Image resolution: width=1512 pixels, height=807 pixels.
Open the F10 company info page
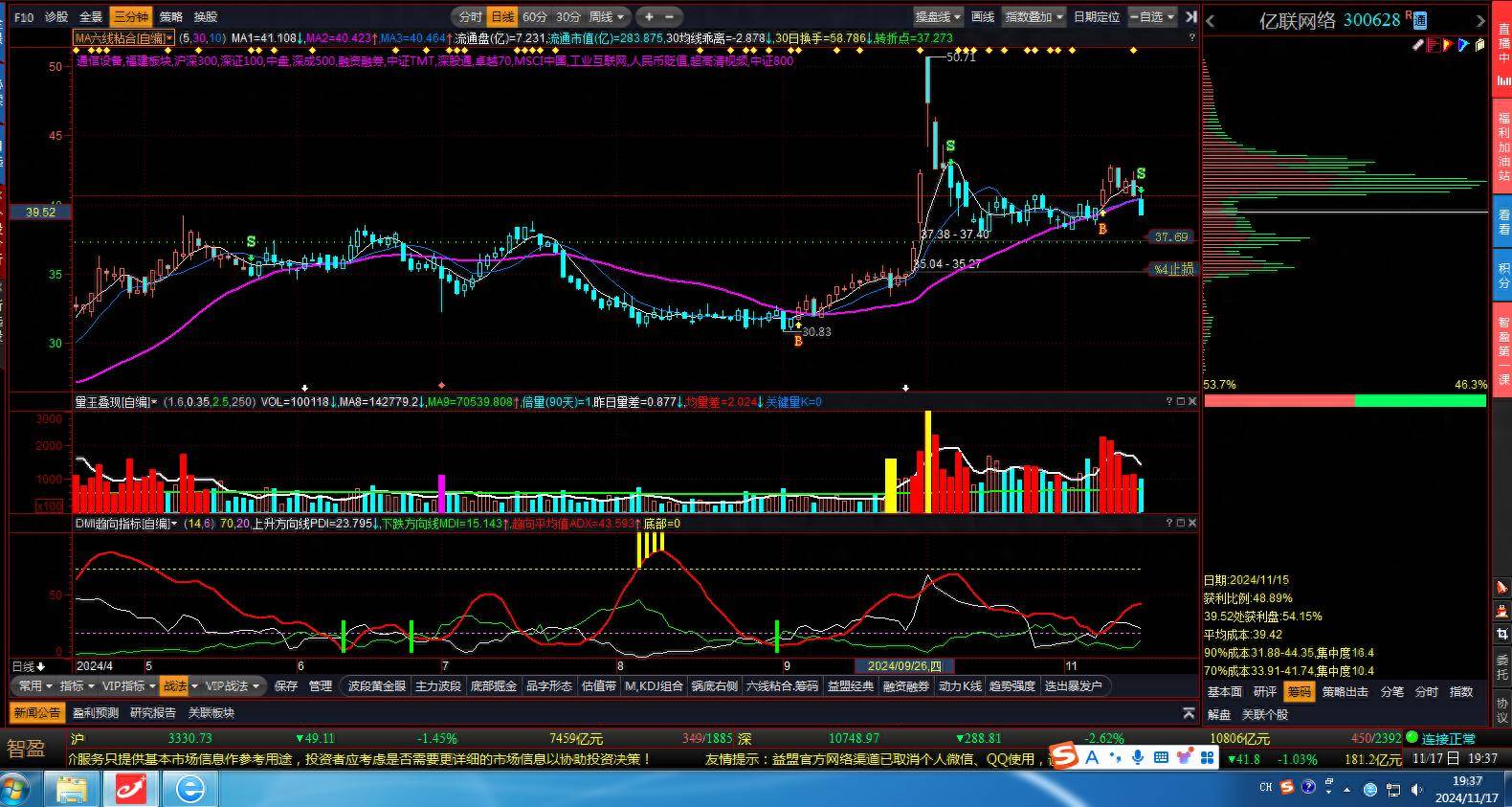24,17
